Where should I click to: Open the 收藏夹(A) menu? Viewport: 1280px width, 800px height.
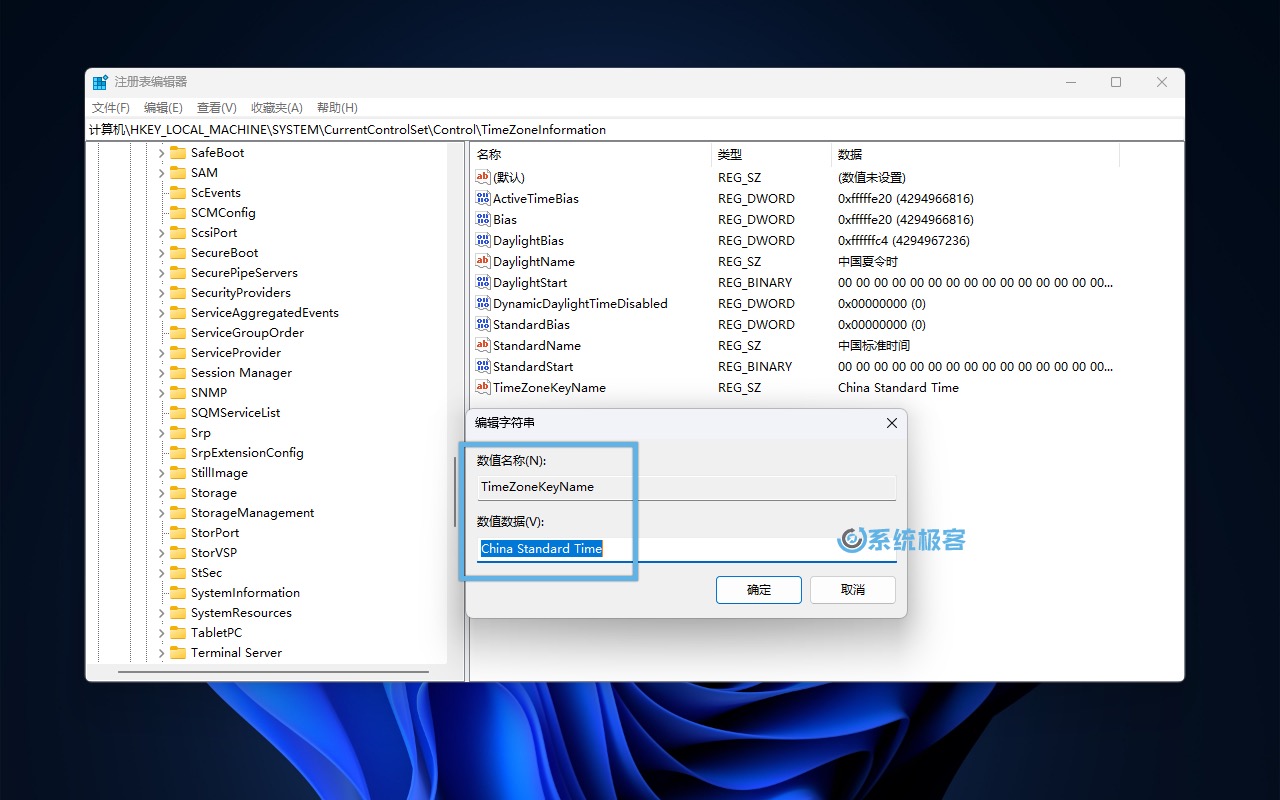276,108
